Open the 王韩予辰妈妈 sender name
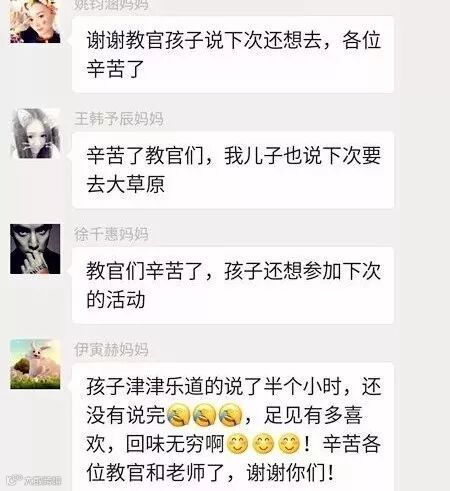Image resolution: width=450 pixels, height=491 pixels. point(119,119)
